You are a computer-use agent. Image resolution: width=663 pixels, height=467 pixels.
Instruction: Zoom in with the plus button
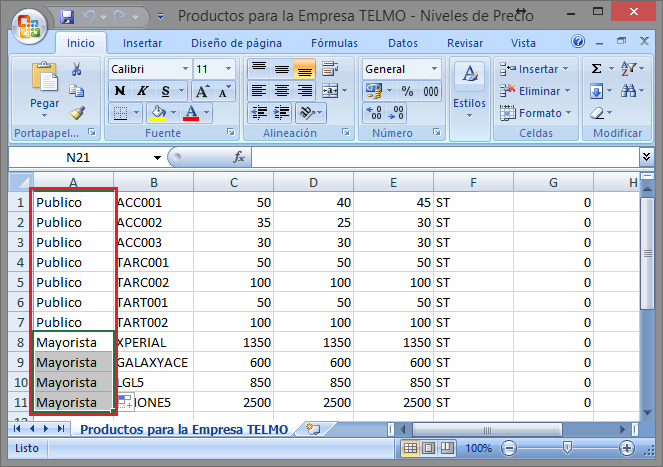(x=627, y=448)
